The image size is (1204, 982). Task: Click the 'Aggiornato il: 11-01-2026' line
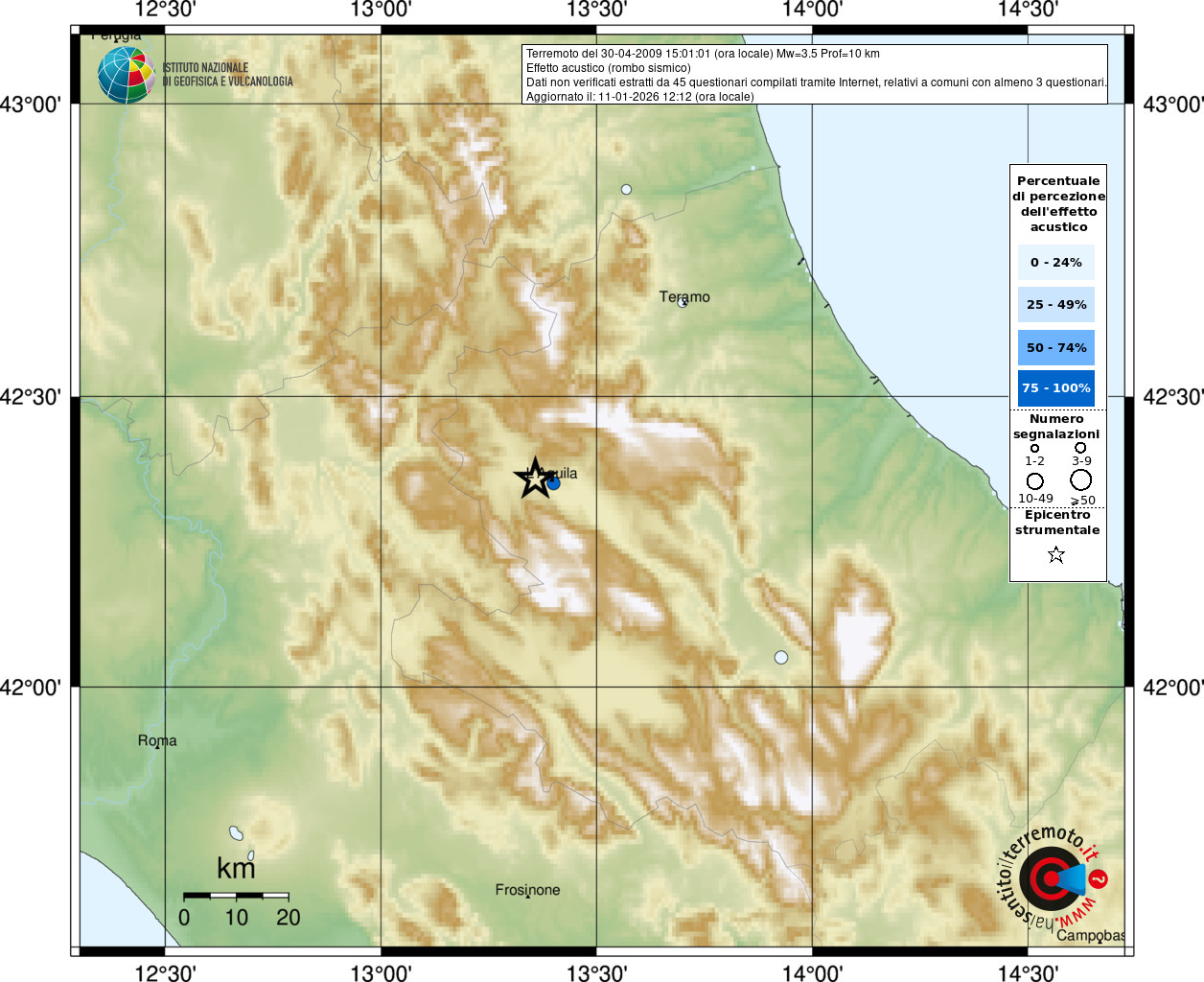(639, 97)
